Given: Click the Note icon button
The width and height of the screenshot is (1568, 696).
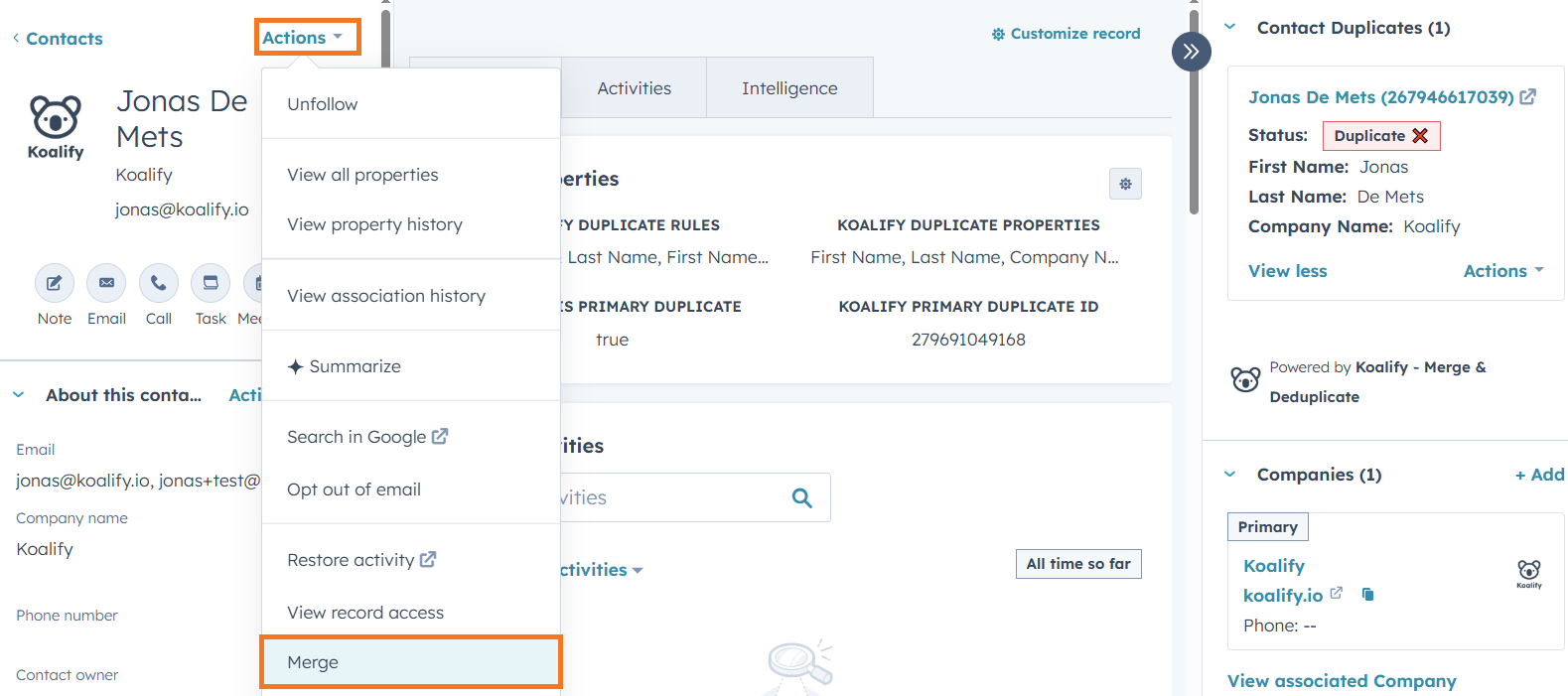Looking at the screenshot, I should (x=55, y=284).
